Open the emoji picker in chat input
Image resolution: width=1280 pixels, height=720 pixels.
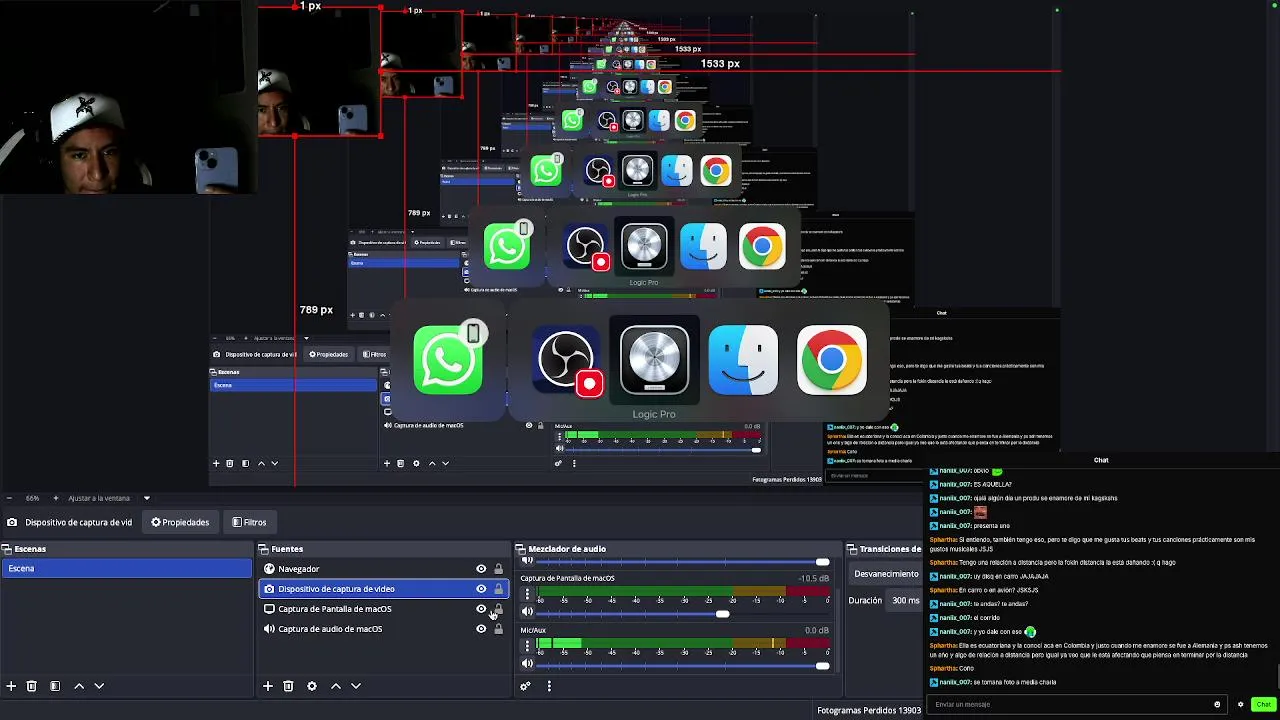(x=1217, y=704)
